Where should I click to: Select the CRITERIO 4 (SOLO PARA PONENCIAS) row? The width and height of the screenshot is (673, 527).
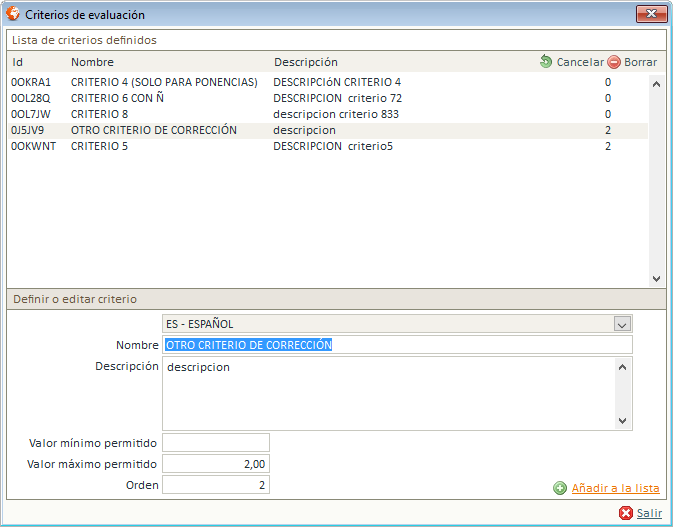click(x=164, y=82)
